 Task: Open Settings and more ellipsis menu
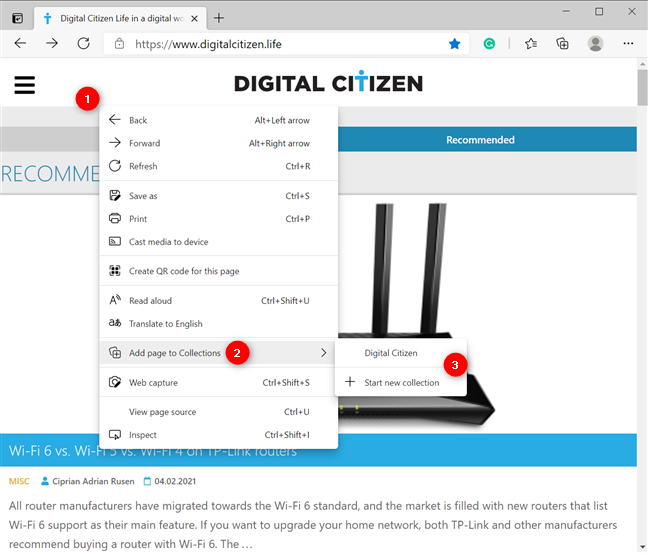[628, 43]
